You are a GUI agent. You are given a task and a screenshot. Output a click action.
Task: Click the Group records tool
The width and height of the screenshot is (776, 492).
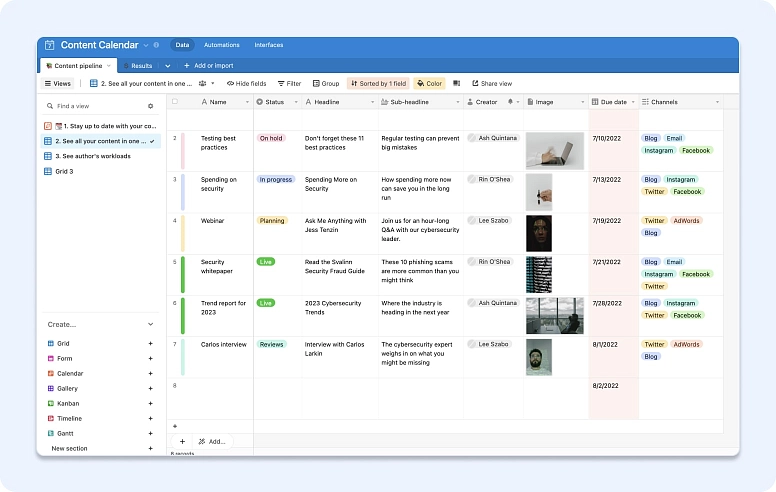[325, 84]
